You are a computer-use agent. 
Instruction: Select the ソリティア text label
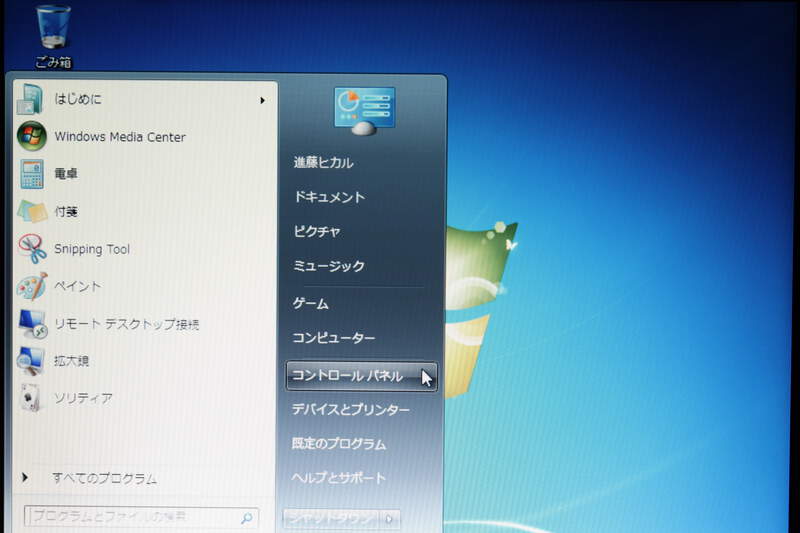pyautogui.click(x=83, y=398)
